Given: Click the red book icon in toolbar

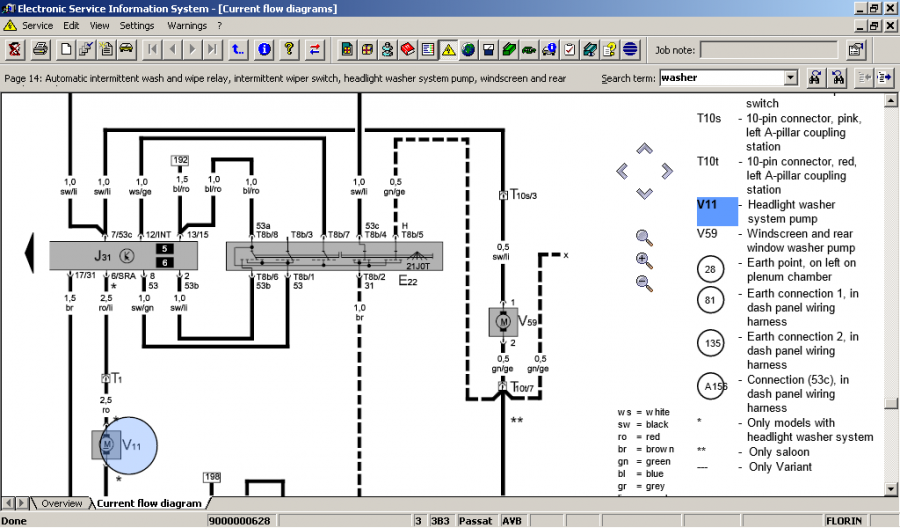Looking at the screenshot, I should point(408,49).
